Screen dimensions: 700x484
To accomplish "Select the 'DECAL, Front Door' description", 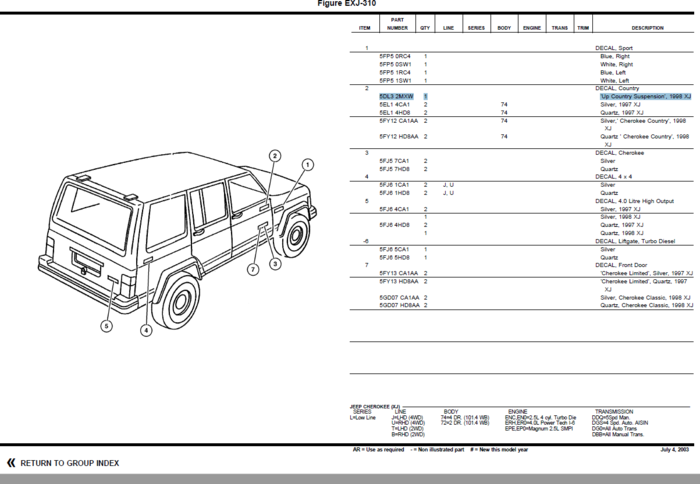I will [x=621, y=265].
